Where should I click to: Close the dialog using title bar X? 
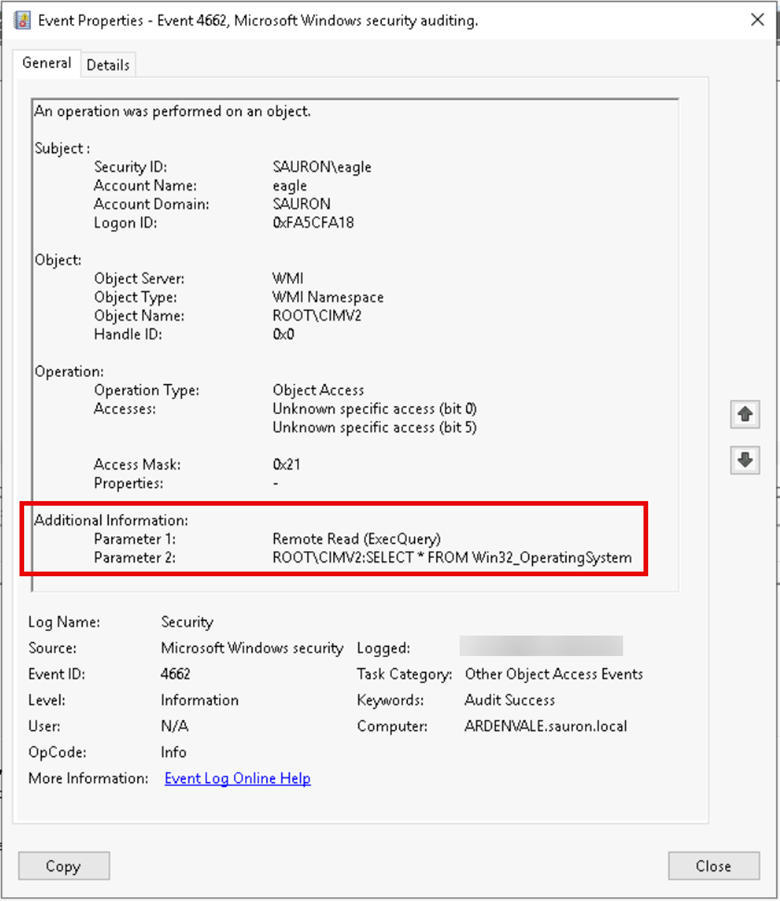point(754,18)
